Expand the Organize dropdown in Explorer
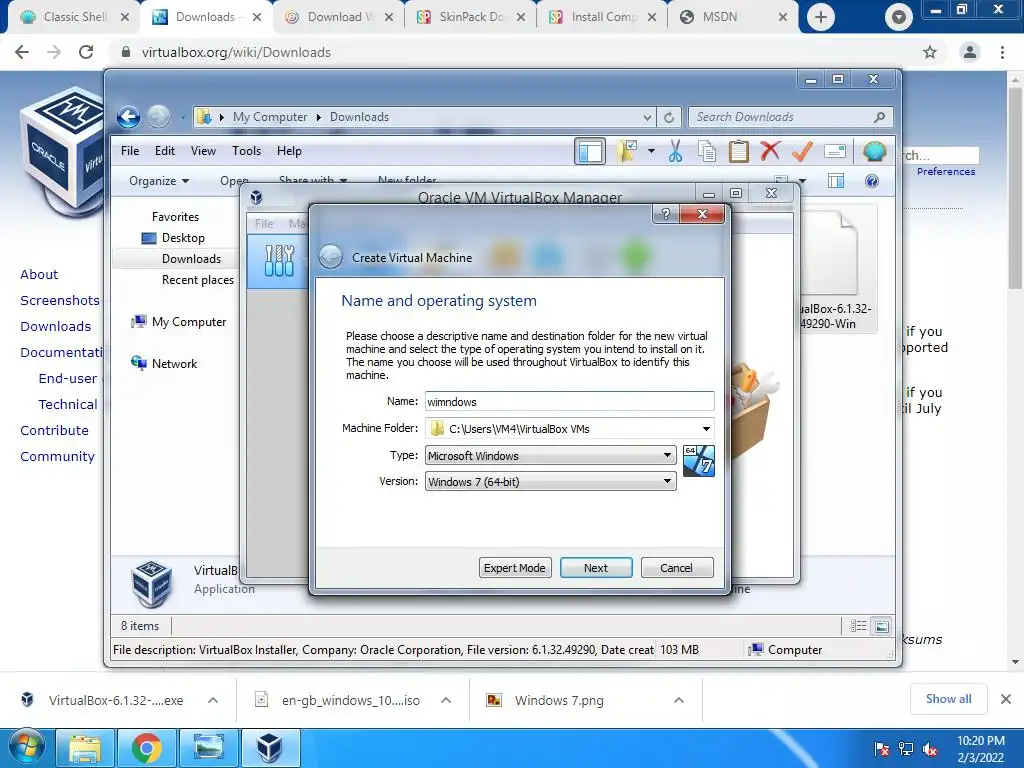This screenshot has width=1024, height=768. [x=159, y=181]
